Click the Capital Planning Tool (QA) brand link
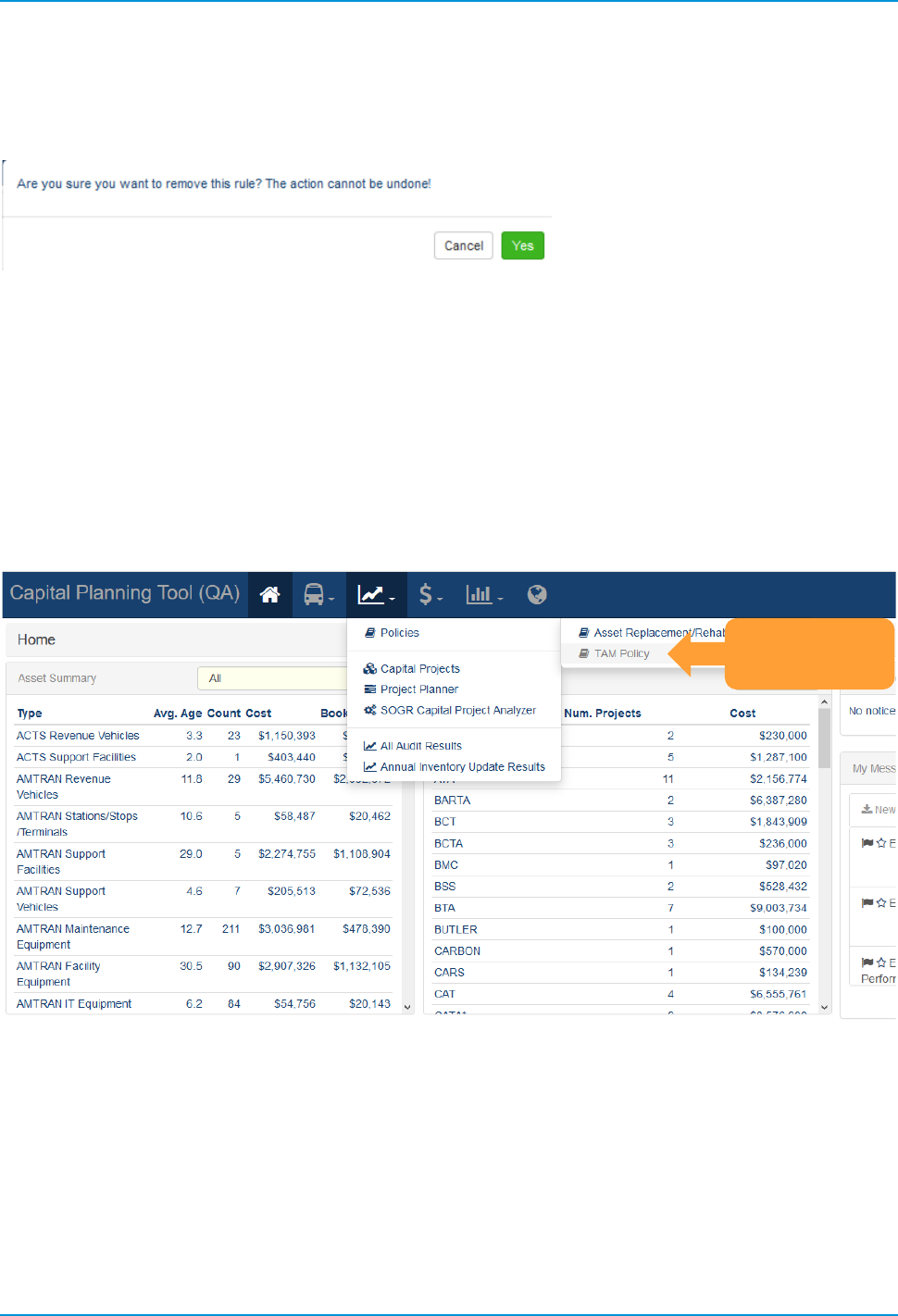 pyautogui.click(x=125, y=593)
